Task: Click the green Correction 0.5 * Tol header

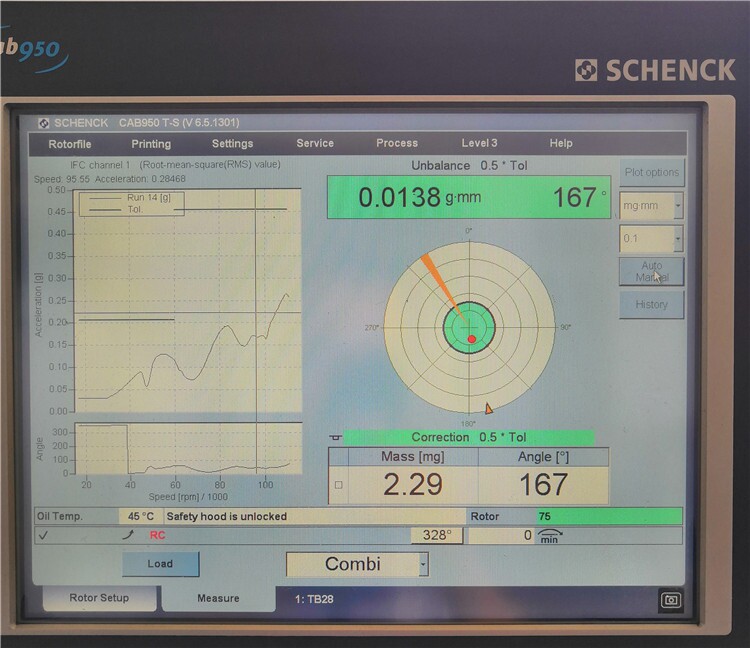Action: pyautogui.click(x=469, y=437)
